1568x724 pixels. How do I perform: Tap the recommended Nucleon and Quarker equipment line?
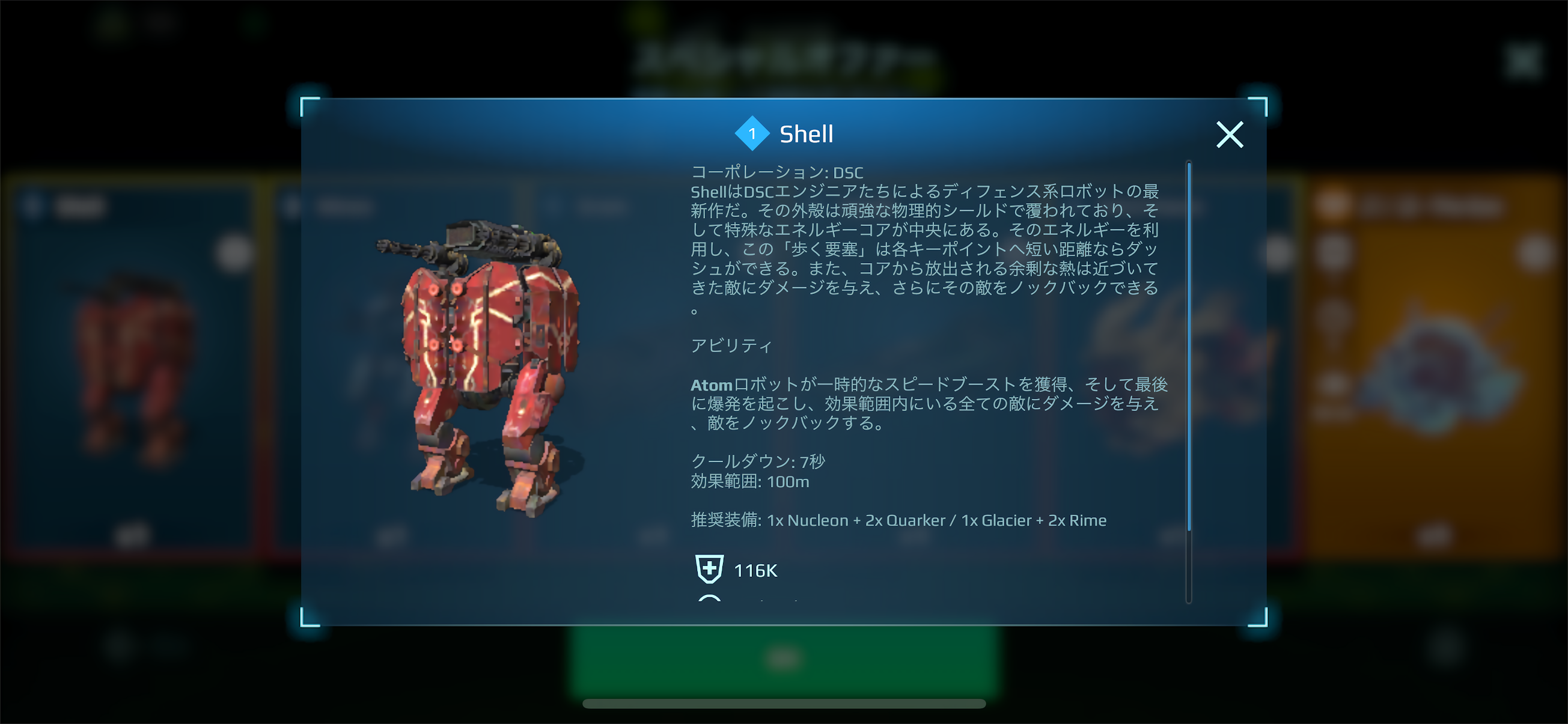pos(898,520)
